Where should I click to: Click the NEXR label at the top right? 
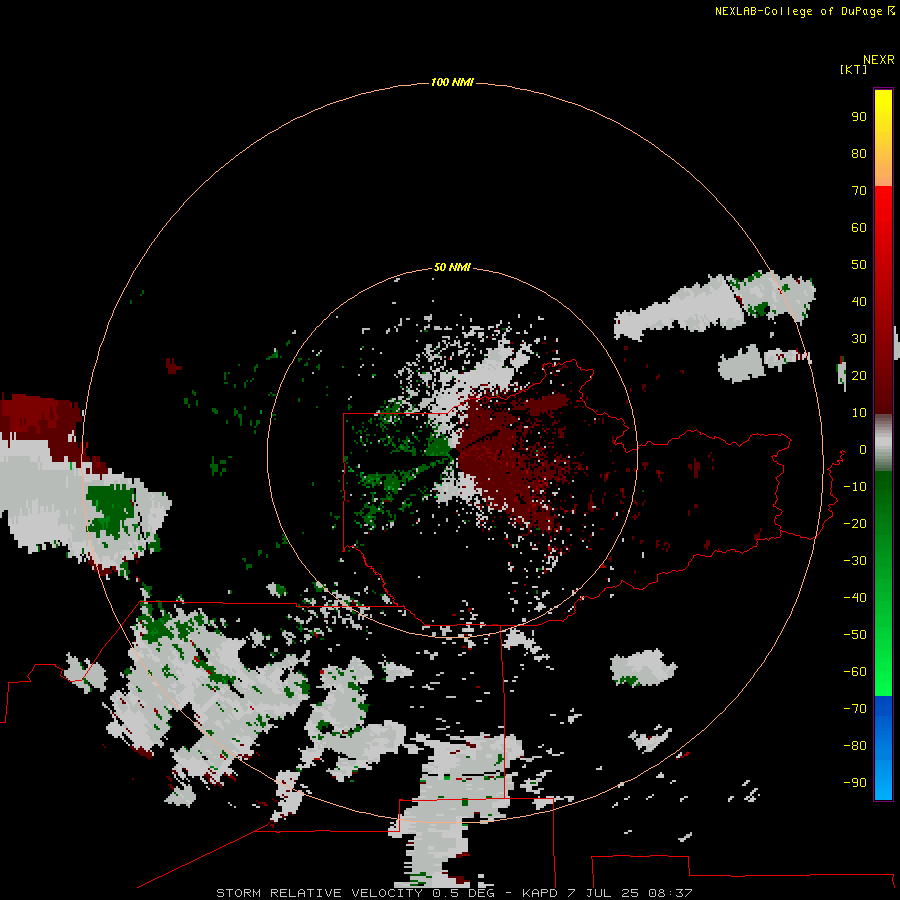(879, 60)
